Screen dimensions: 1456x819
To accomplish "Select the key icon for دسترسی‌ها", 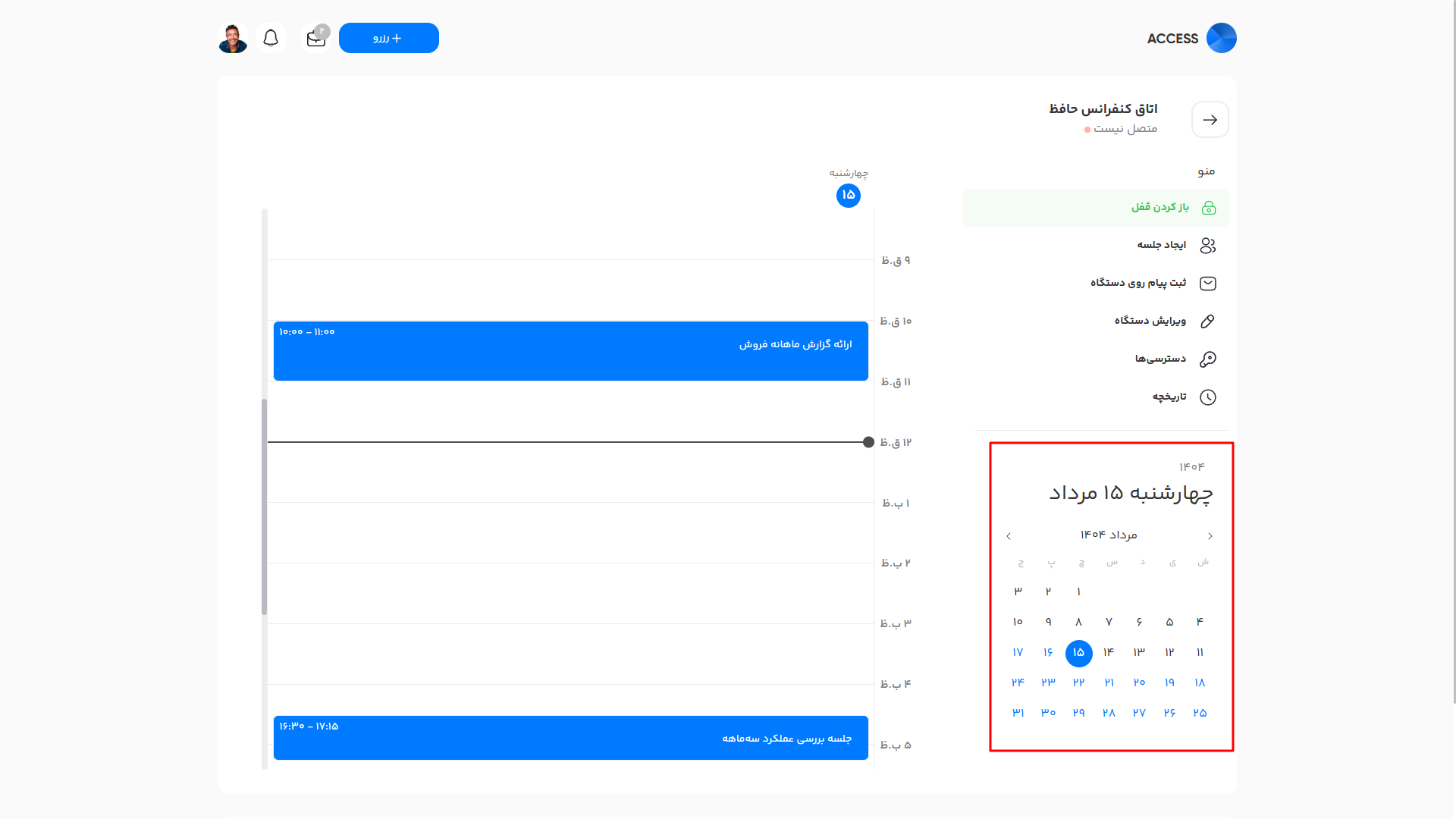I will click(1208, 359).
